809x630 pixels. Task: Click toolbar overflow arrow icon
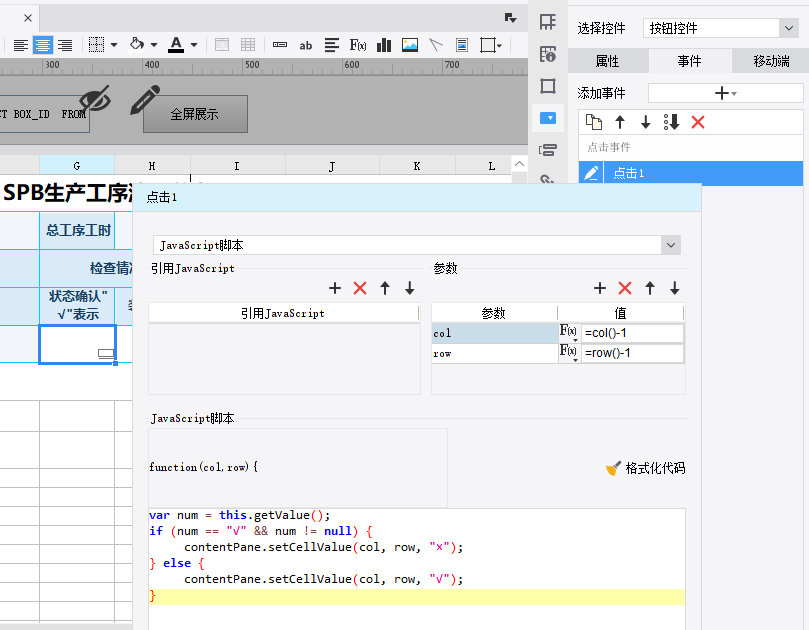click(x=510, y=18)
